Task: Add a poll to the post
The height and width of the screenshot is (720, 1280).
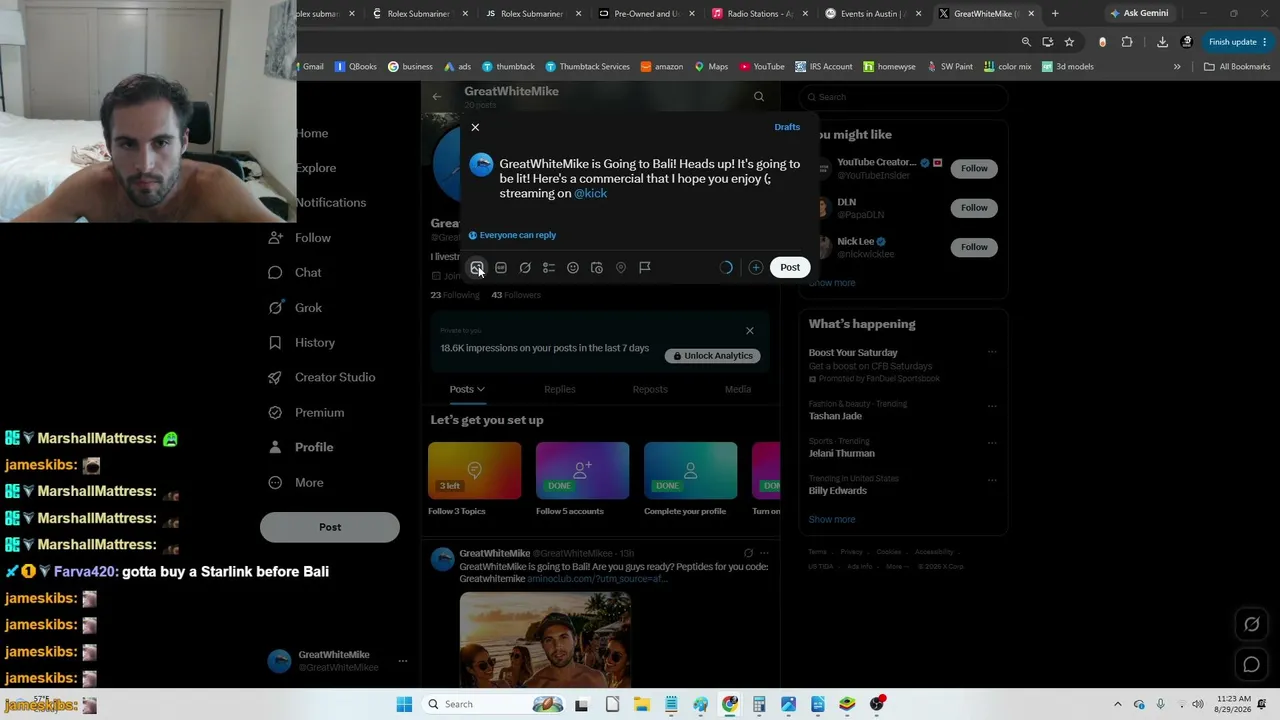Action: [549, 268]
